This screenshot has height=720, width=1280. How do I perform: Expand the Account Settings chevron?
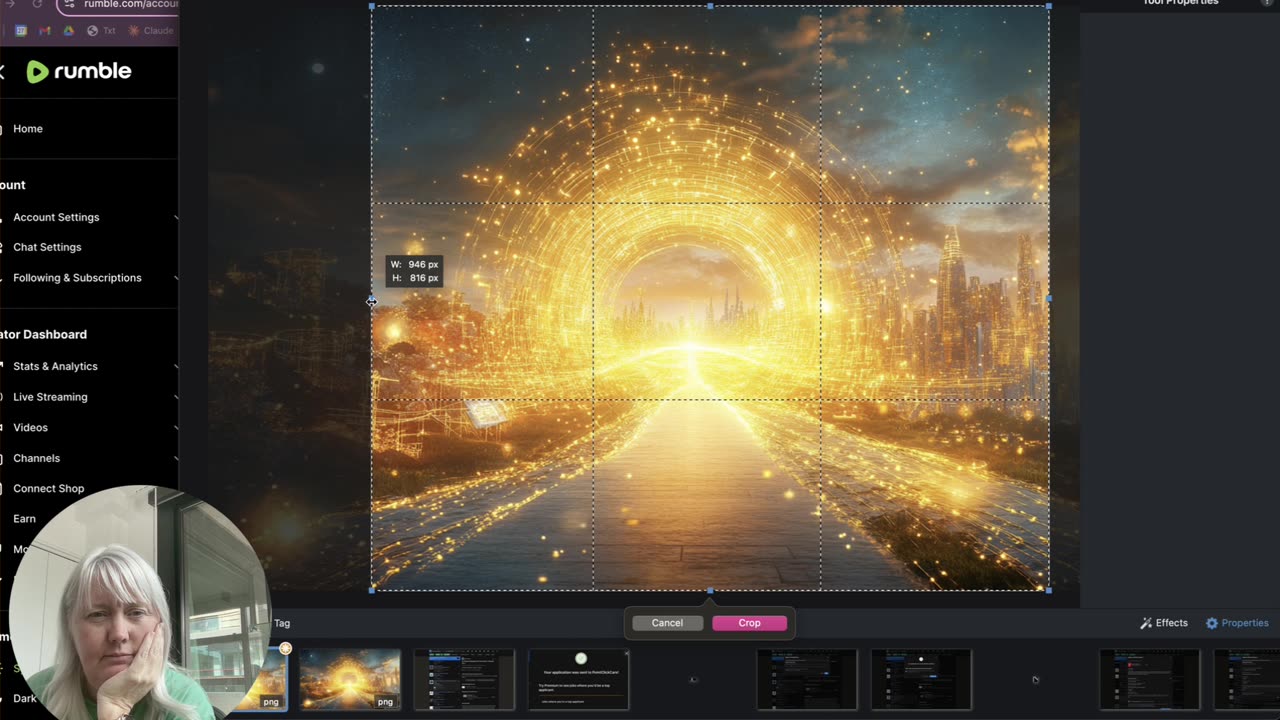coord(175,217)
